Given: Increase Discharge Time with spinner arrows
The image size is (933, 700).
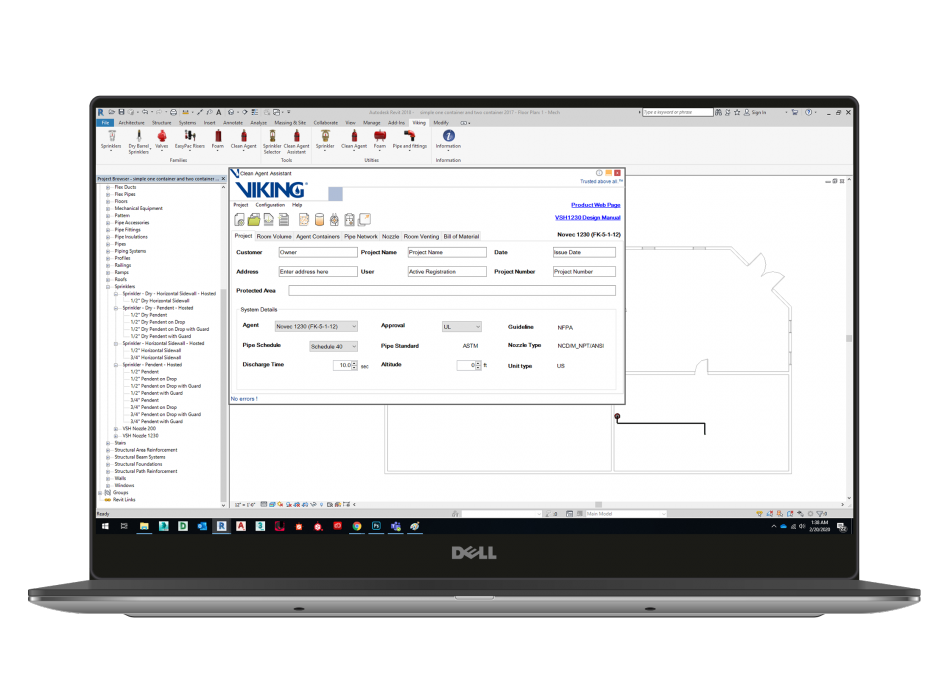Looking at the screenshot, I should 355,363.
